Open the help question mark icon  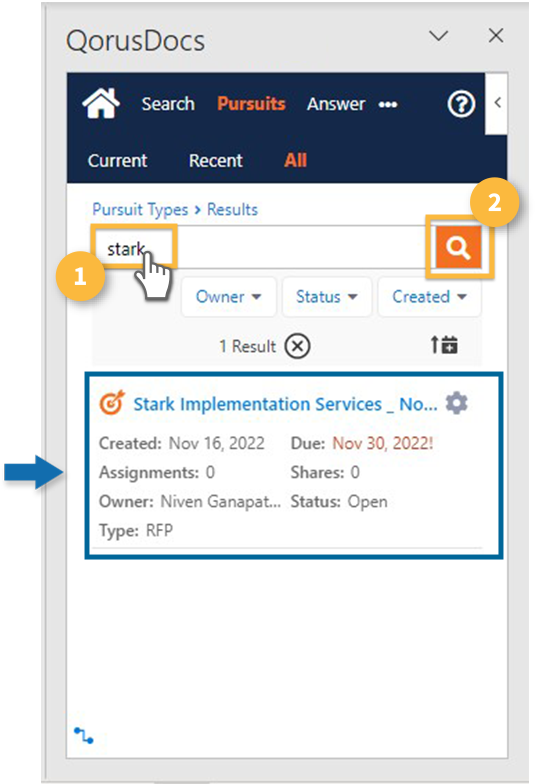point(460,104)
